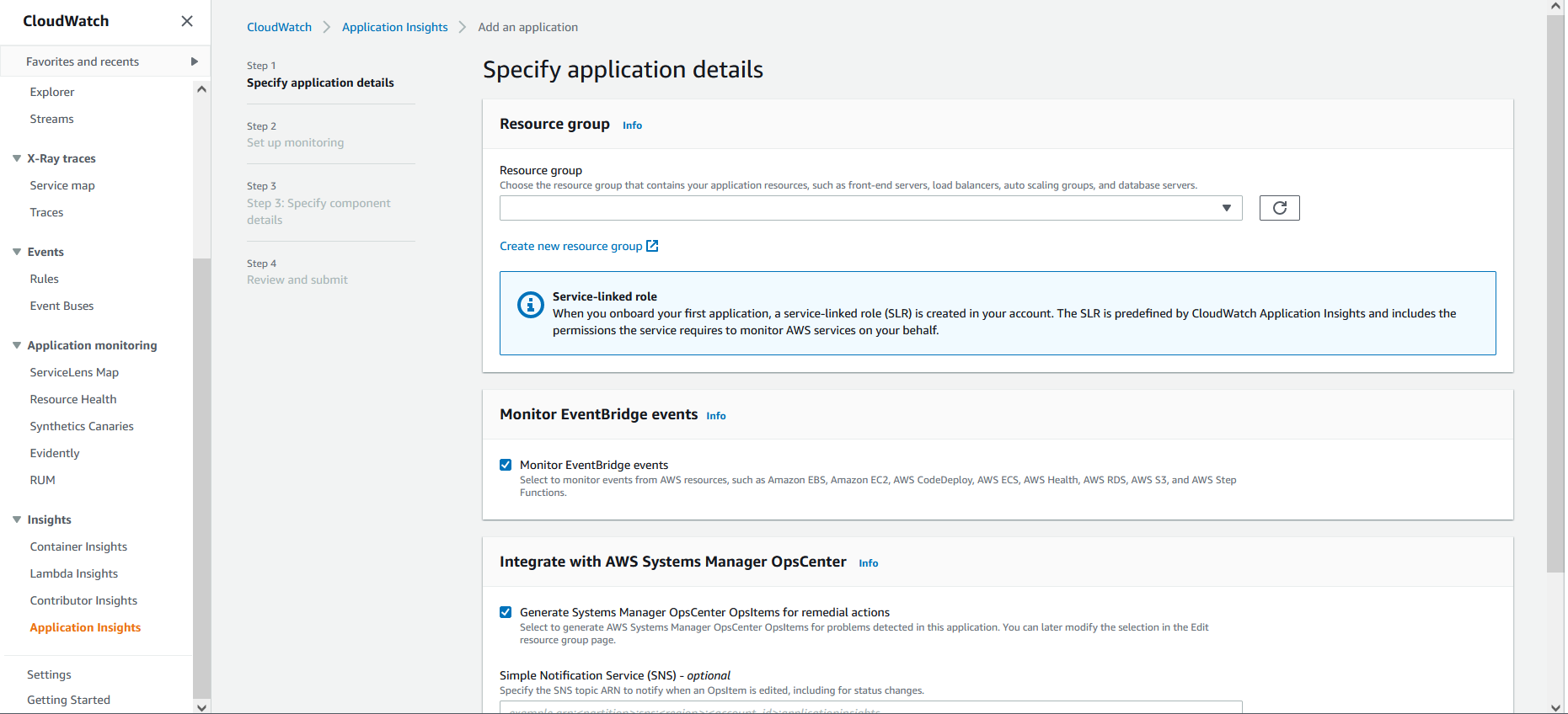Open RUM in sidebar
This screenshot has height=714, width=1568.
click(42, 480)
